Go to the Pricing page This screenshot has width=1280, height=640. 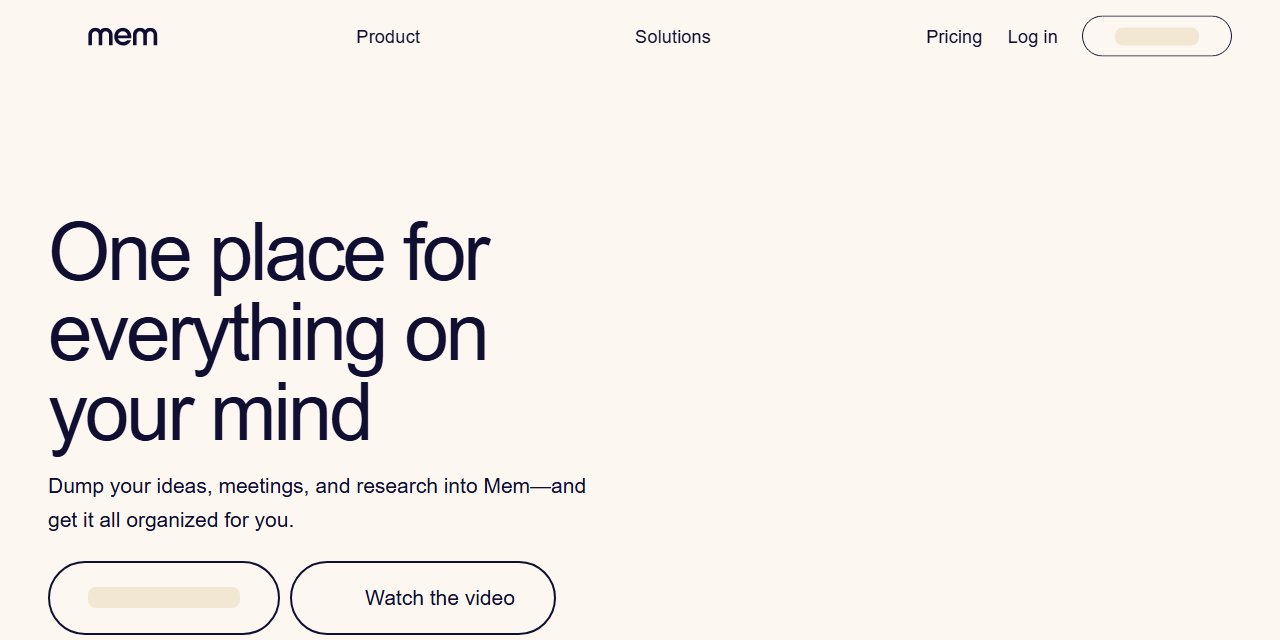[954, 37]
